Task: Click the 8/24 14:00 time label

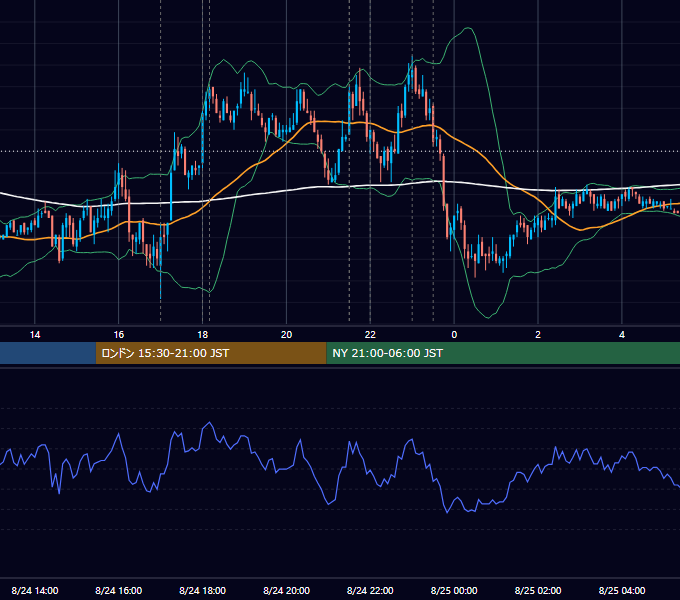Action: (35, 590)
